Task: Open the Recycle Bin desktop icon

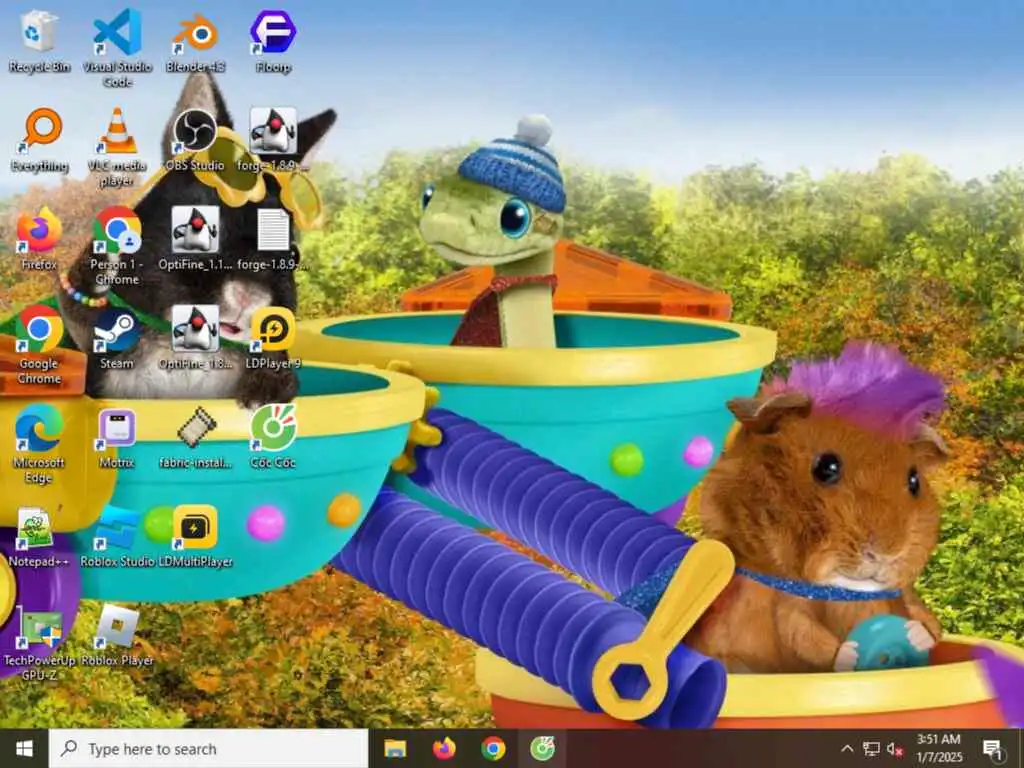Action: point(39,40)
